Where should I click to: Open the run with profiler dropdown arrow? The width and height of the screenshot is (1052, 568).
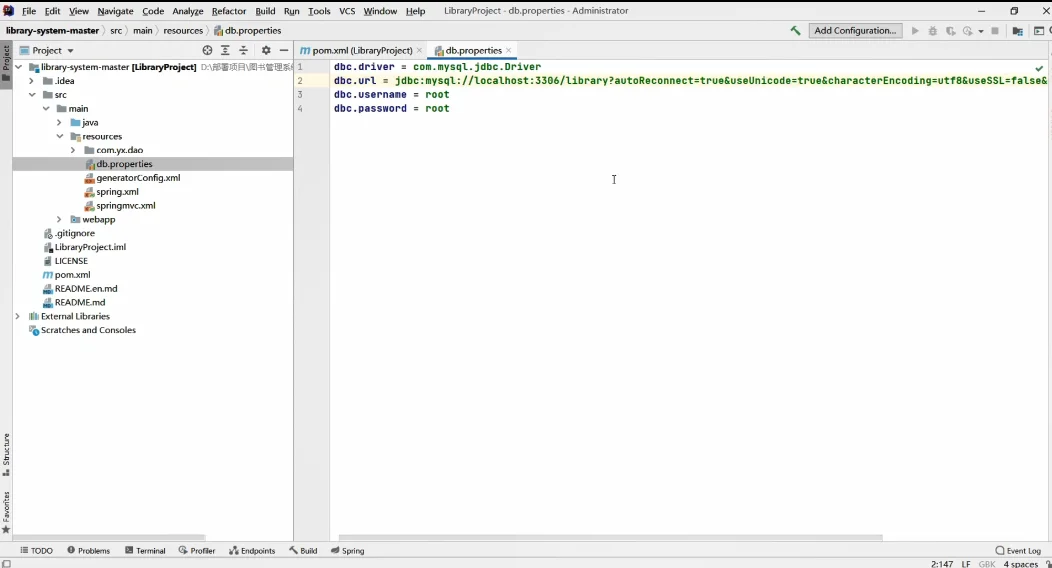981,31
